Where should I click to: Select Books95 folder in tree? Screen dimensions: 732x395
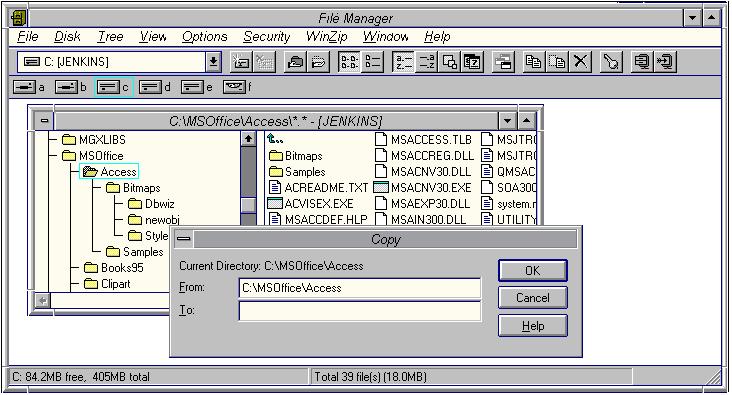point(114,268)
